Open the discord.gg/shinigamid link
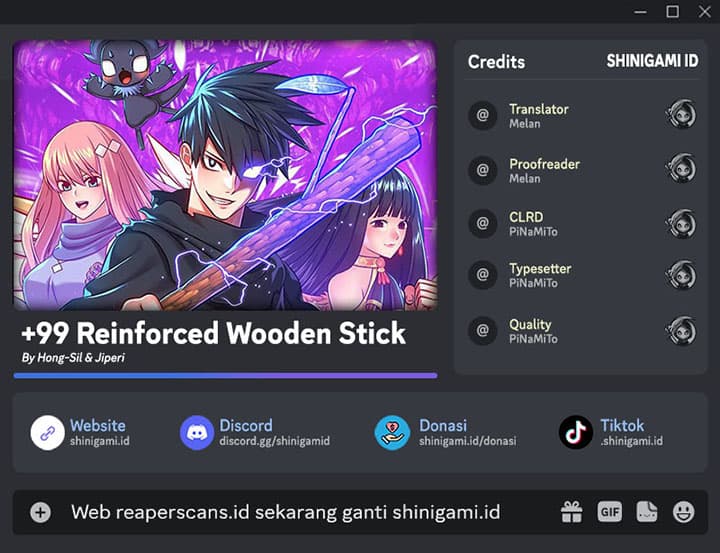The height and width of the screenshot is (553, 720). pyautogui.click(x=275, y=441)
